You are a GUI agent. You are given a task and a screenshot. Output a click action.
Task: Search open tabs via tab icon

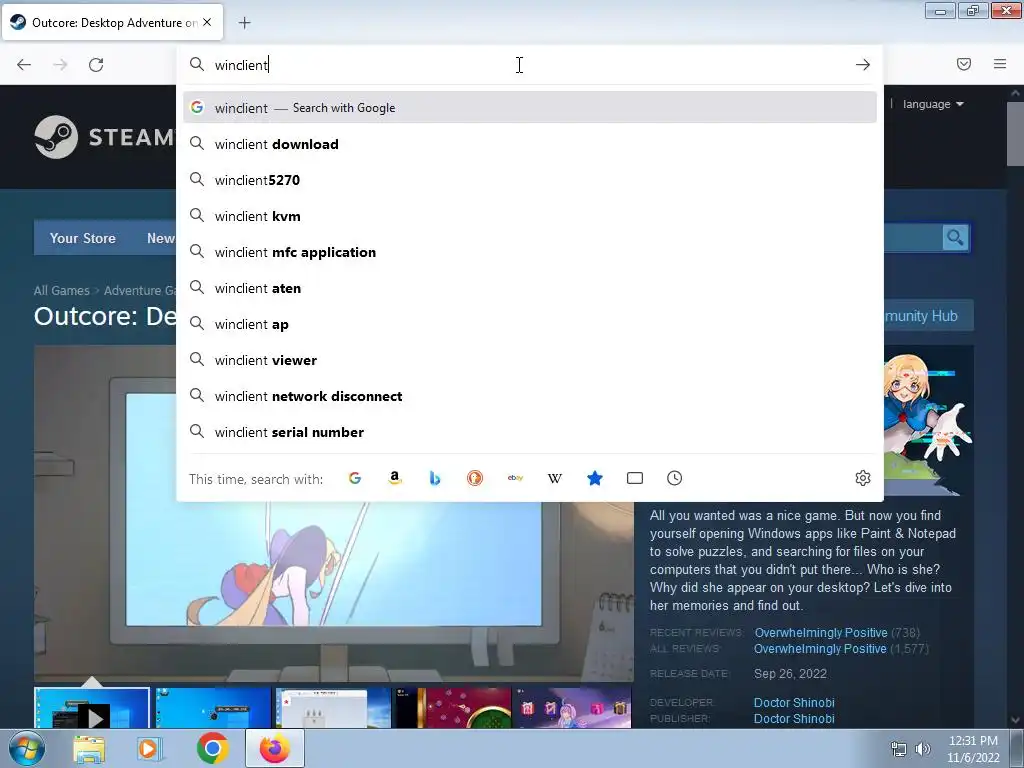tap(635, 478)
